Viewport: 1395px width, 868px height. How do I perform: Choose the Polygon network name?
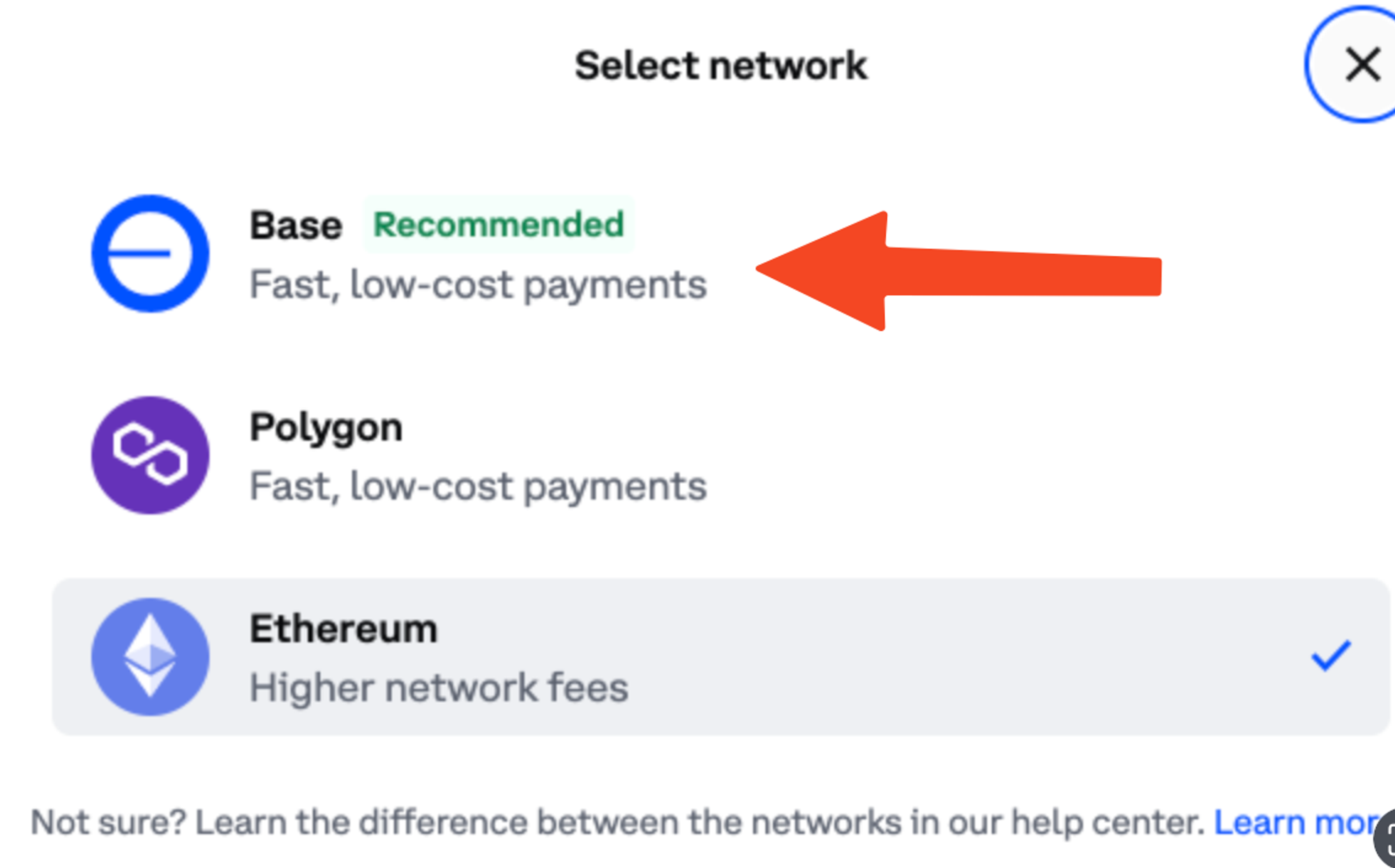point(326,428)
